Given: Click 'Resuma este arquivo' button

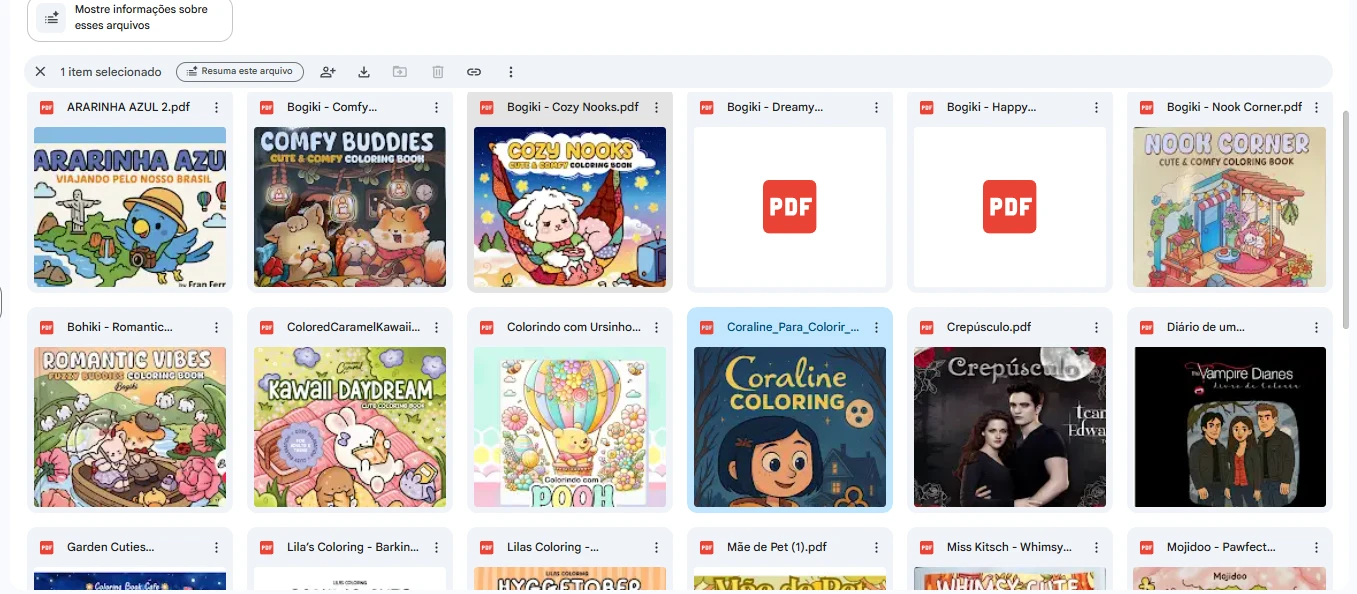Looking at the screenshot, I should point(240,72).
